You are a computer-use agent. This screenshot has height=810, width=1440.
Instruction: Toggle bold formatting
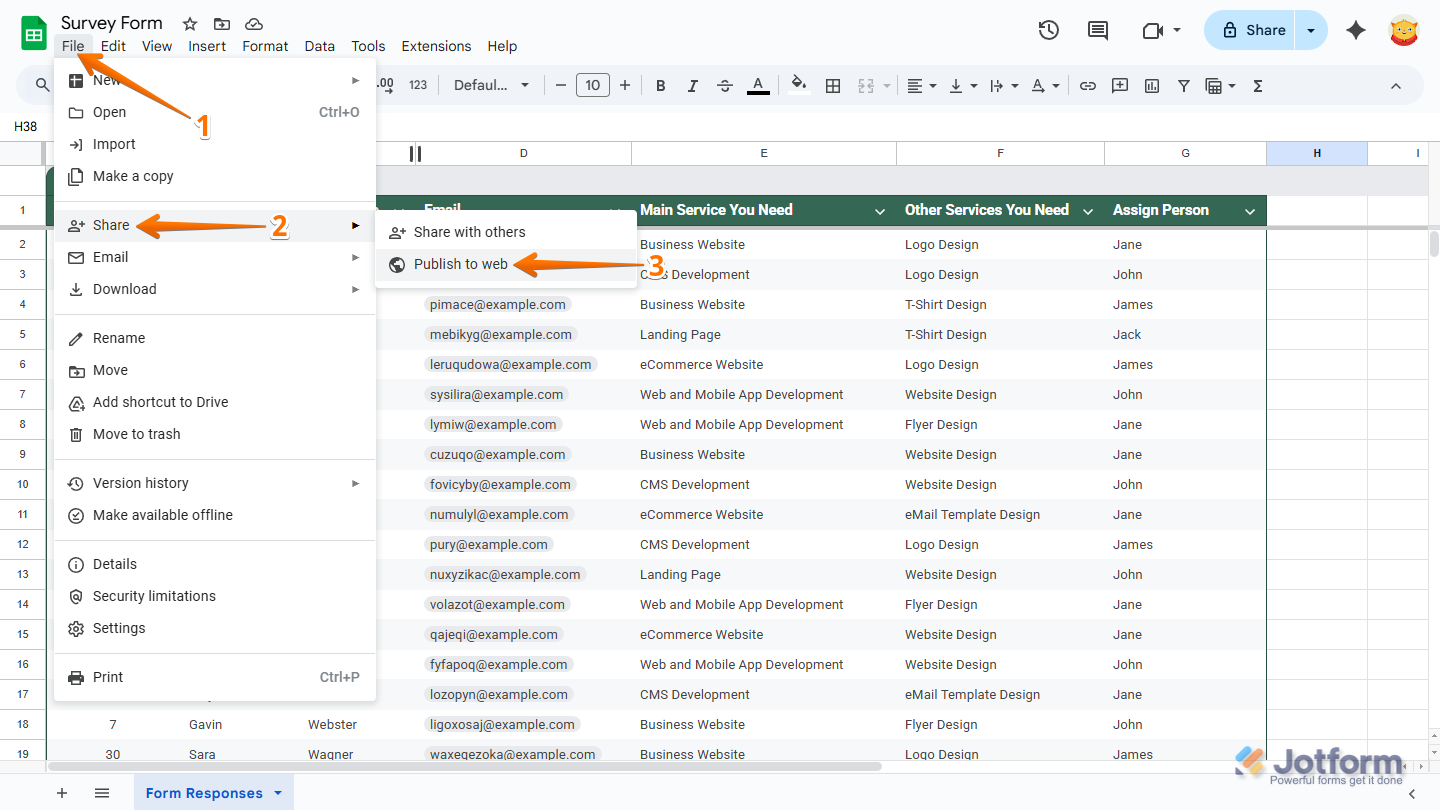(x=660, y=85)
